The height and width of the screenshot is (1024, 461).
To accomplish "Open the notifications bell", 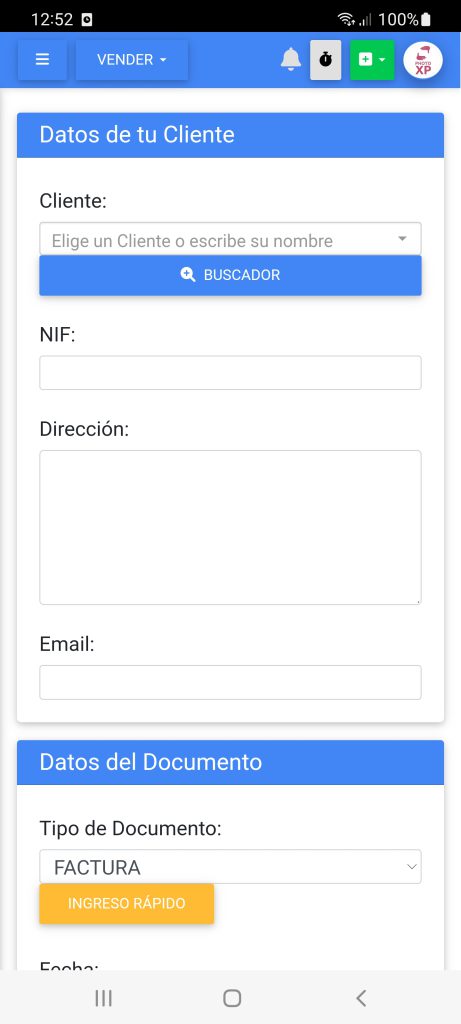I will (291, 59).
